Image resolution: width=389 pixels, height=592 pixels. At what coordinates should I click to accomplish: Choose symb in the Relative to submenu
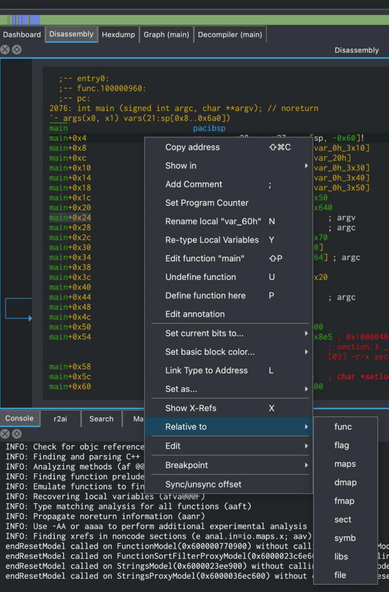point(346,538)
